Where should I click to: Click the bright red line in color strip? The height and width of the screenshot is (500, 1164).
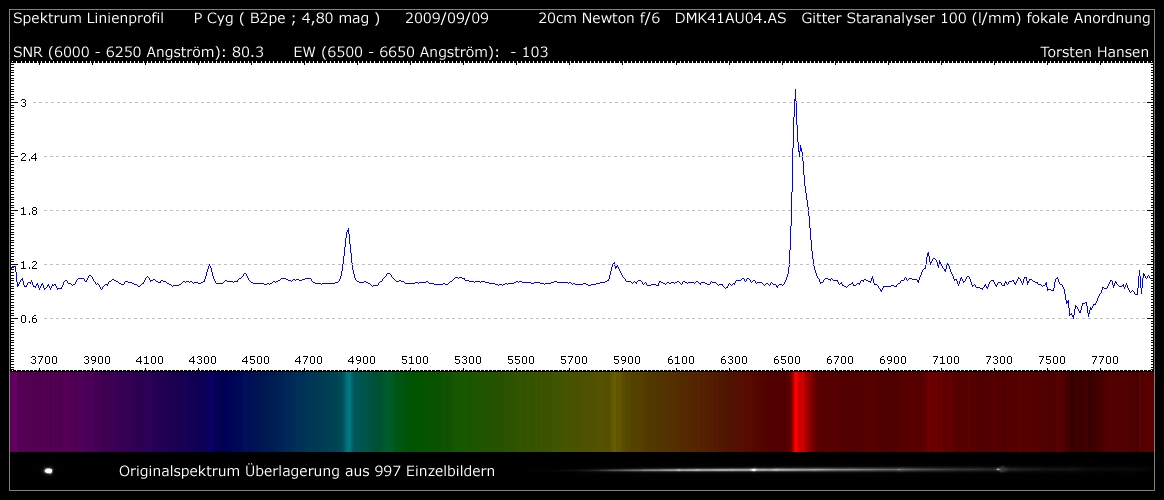coord(797,411)
